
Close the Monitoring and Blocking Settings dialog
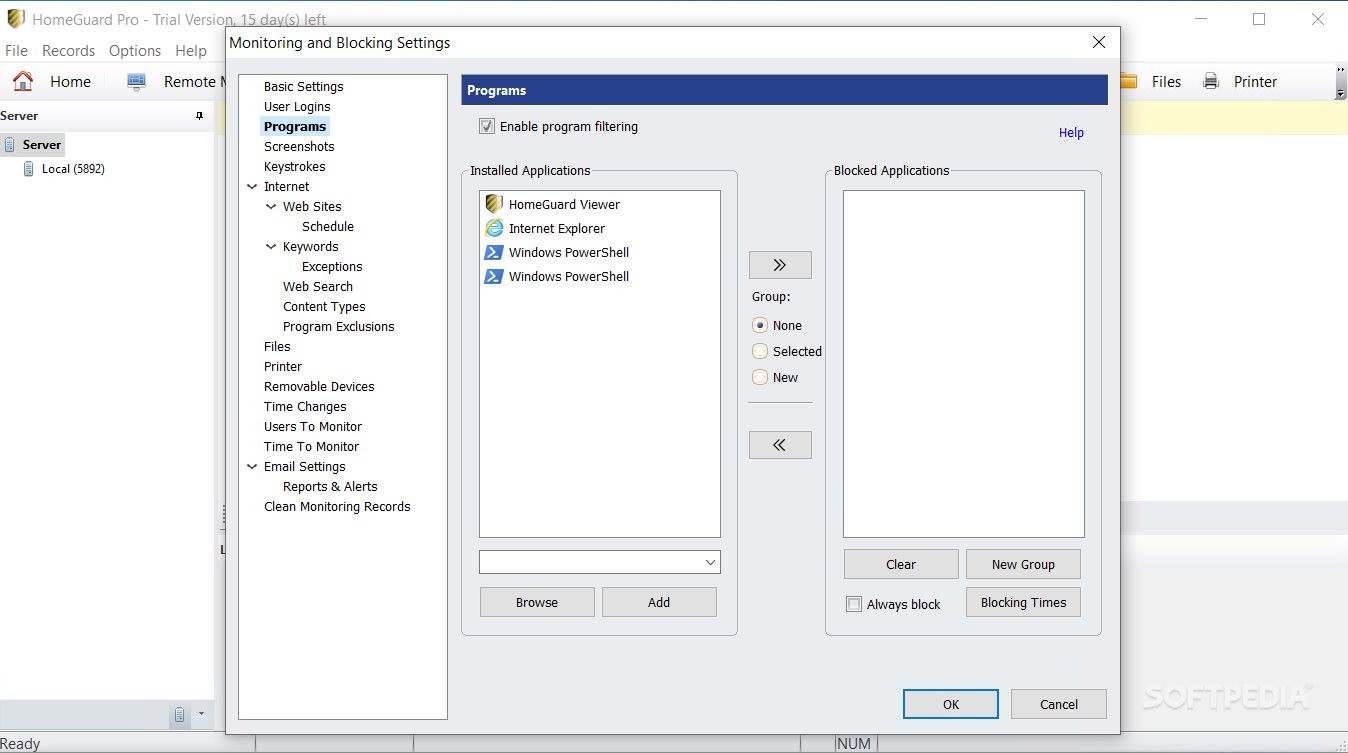(x=1099, y=42)
